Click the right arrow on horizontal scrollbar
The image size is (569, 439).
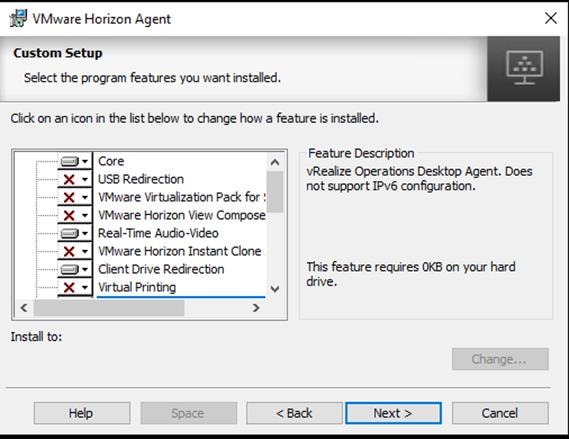click(256, 308)
